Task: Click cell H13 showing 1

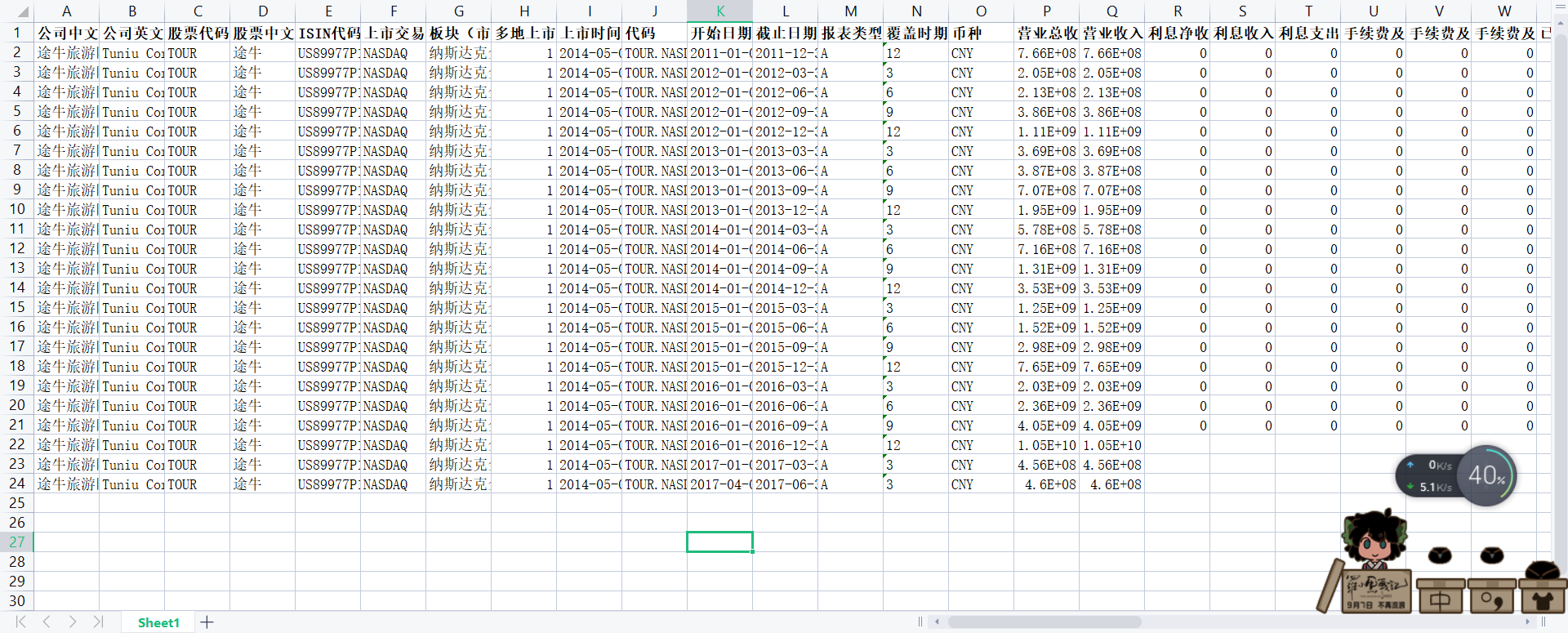Action: [523, 269]
